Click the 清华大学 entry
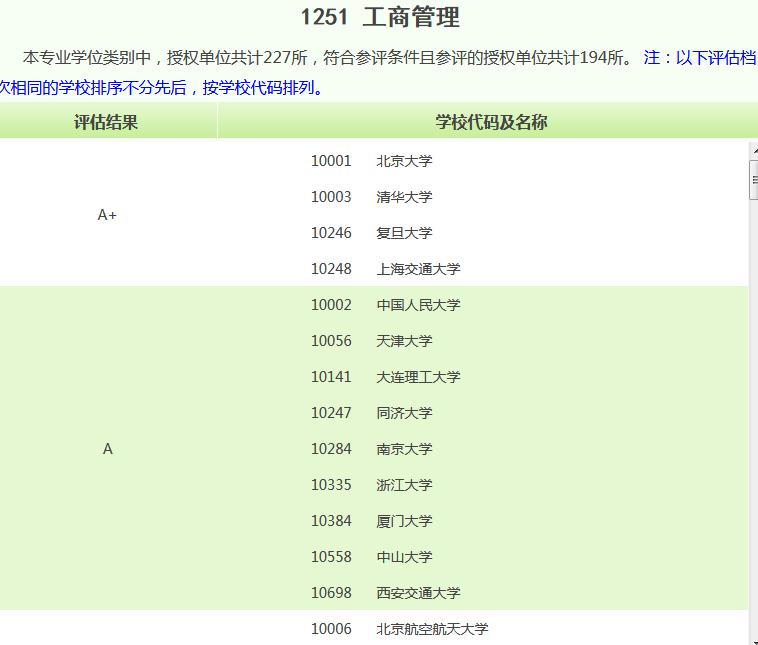 pyautogui.click(x=404, y=197)
